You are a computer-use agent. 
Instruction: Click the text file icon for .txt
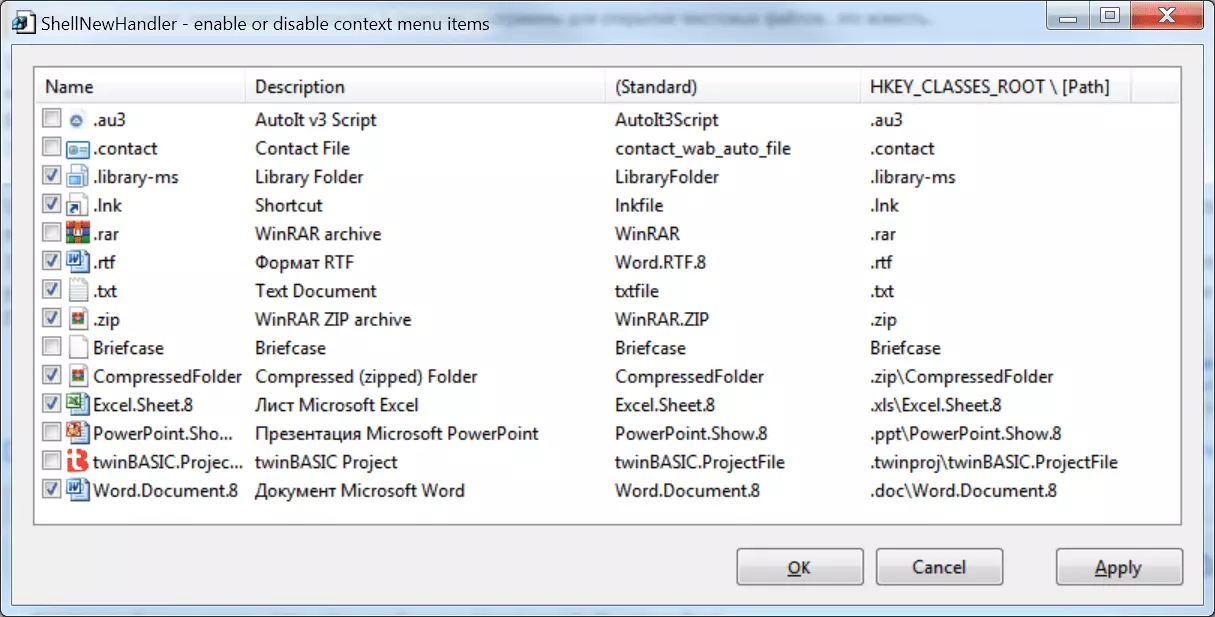78,291
